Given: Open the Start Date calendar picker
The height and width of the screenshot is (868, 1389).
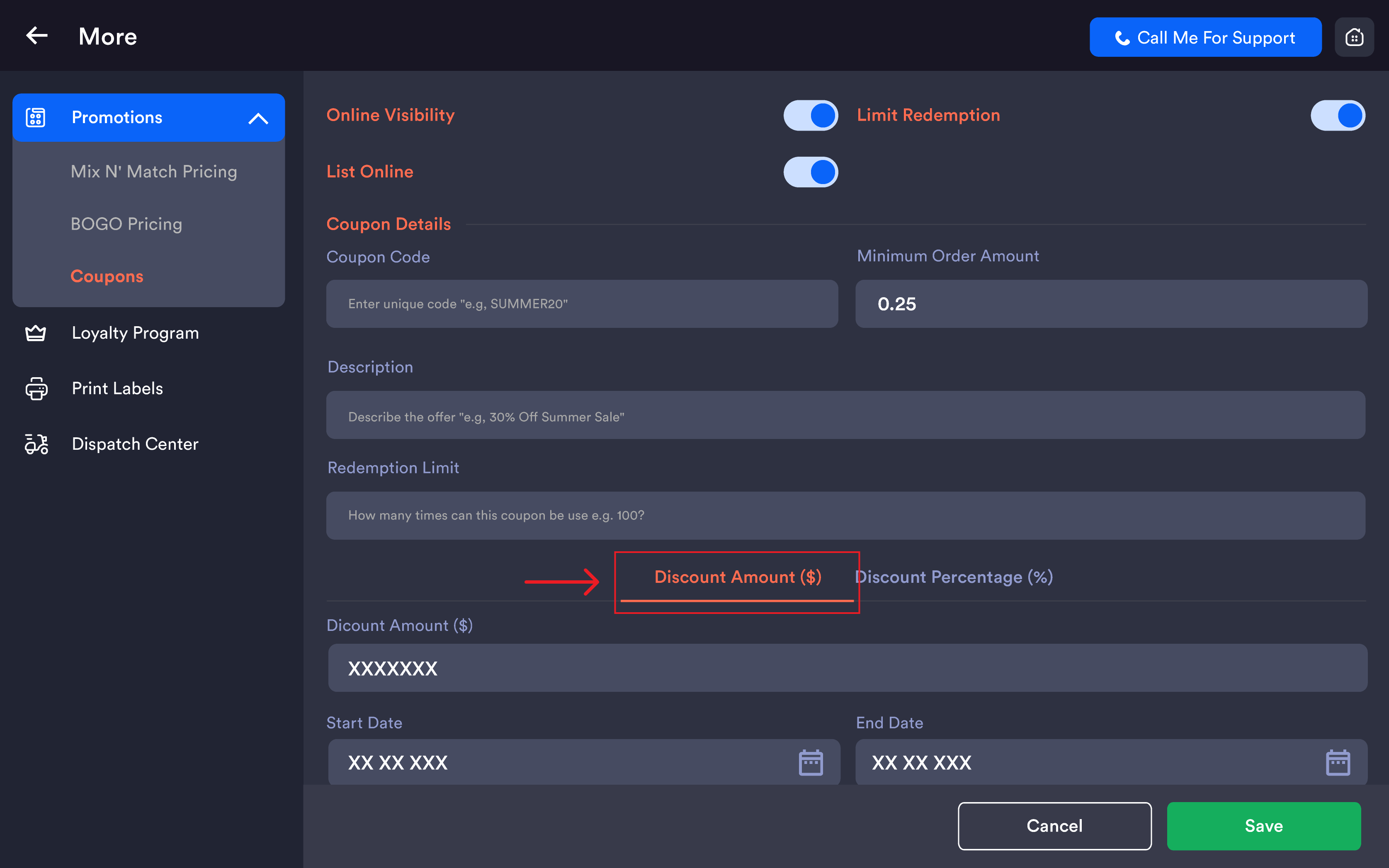Looking at the screenshot, I should point(811,762).
